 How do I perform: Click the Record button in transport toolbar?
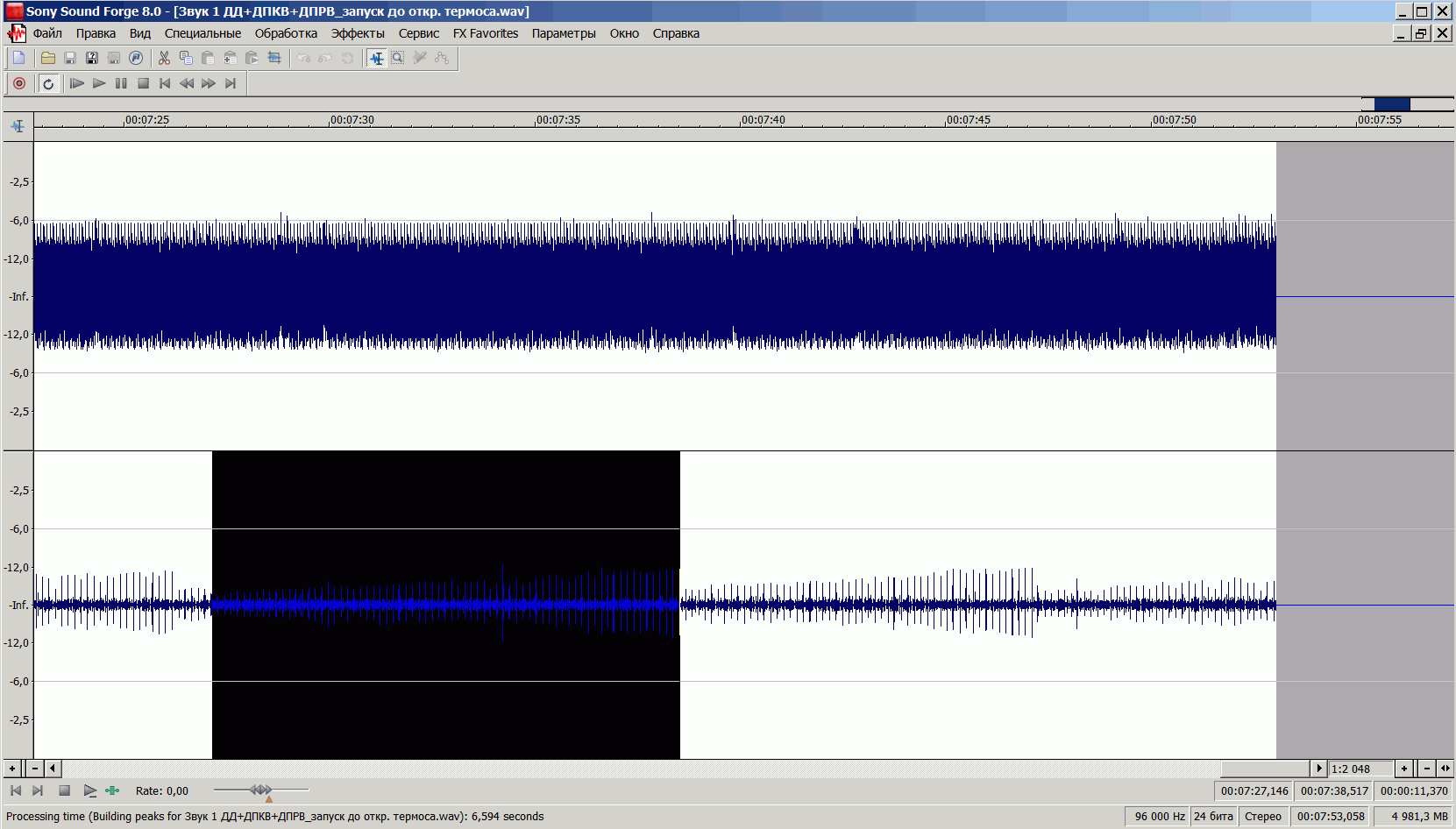[x=19, y=83]
